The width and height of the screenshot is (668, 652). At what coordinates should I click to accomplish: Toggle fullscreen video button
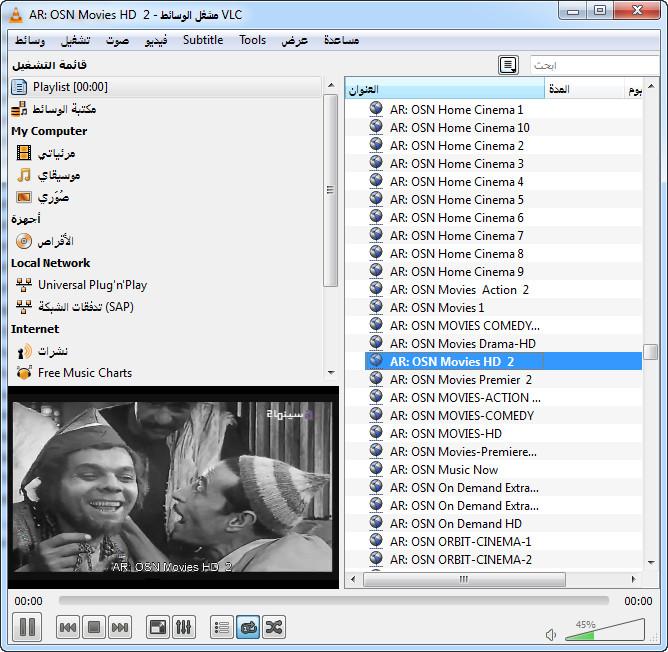coord(158,627)
